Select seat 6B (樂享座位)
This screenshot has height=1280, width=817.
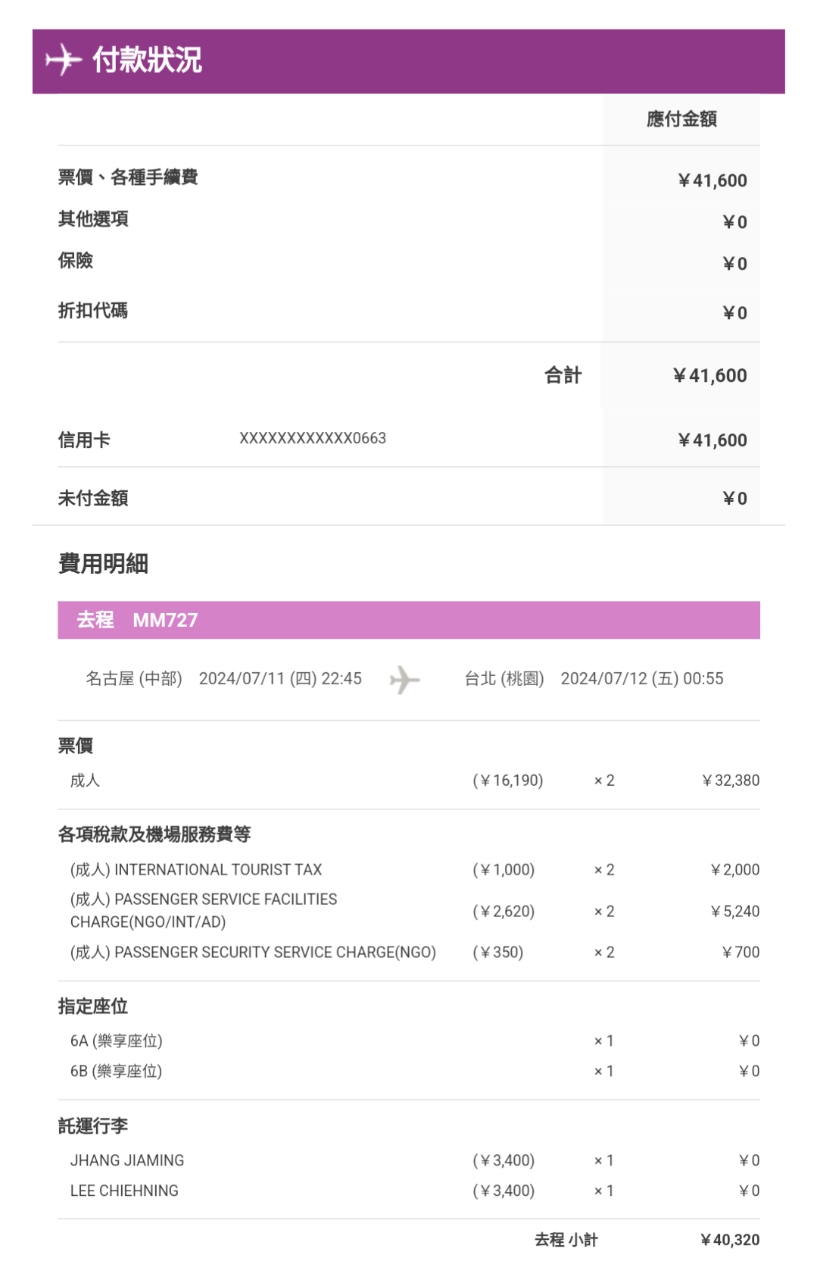pyautogui.click(x=116, y=1071)
